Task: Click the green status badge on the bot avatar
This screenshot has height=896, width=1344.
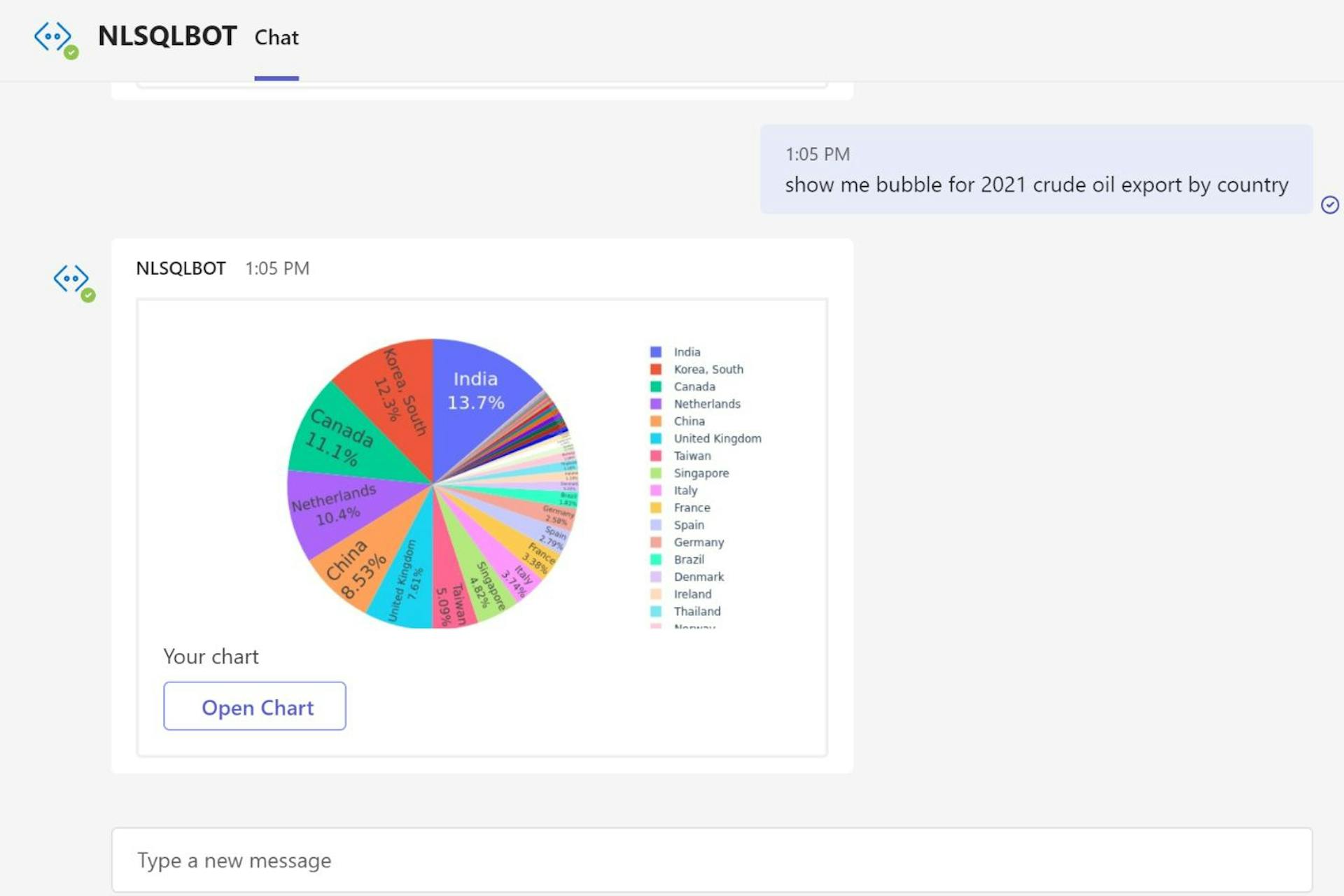Action: (x=88, y=295)
